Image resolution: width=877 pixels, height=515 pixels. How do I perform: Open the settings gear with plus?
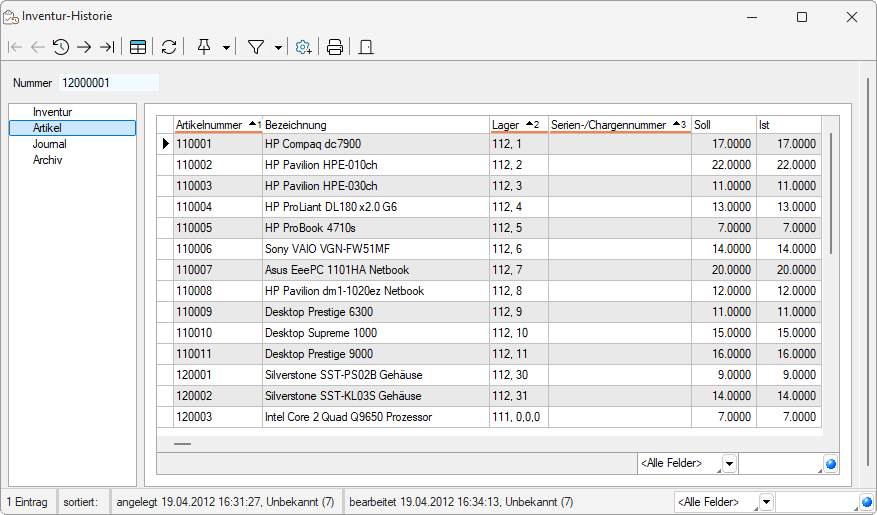point(303,47)
